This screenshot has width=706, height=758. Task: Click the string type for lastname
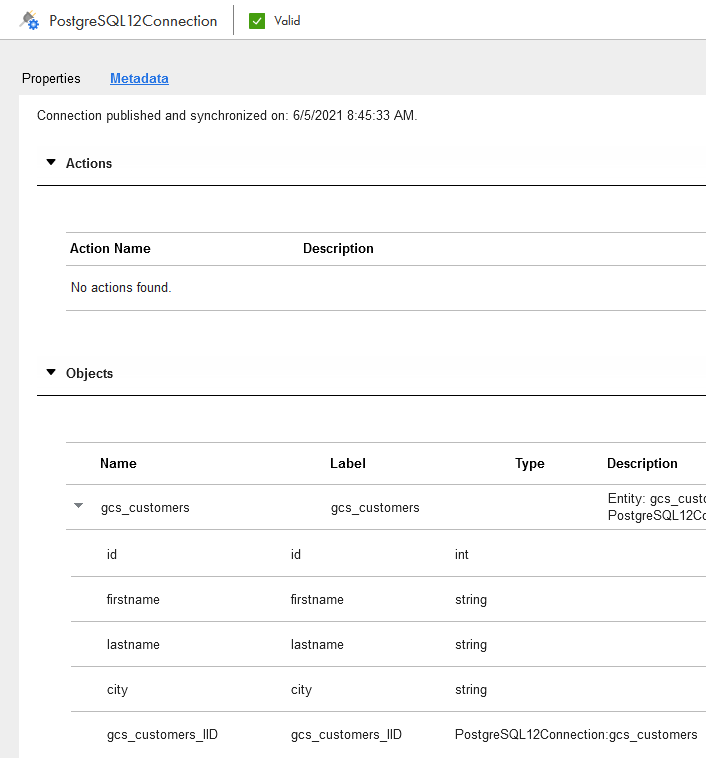click(x=471, y=645)
